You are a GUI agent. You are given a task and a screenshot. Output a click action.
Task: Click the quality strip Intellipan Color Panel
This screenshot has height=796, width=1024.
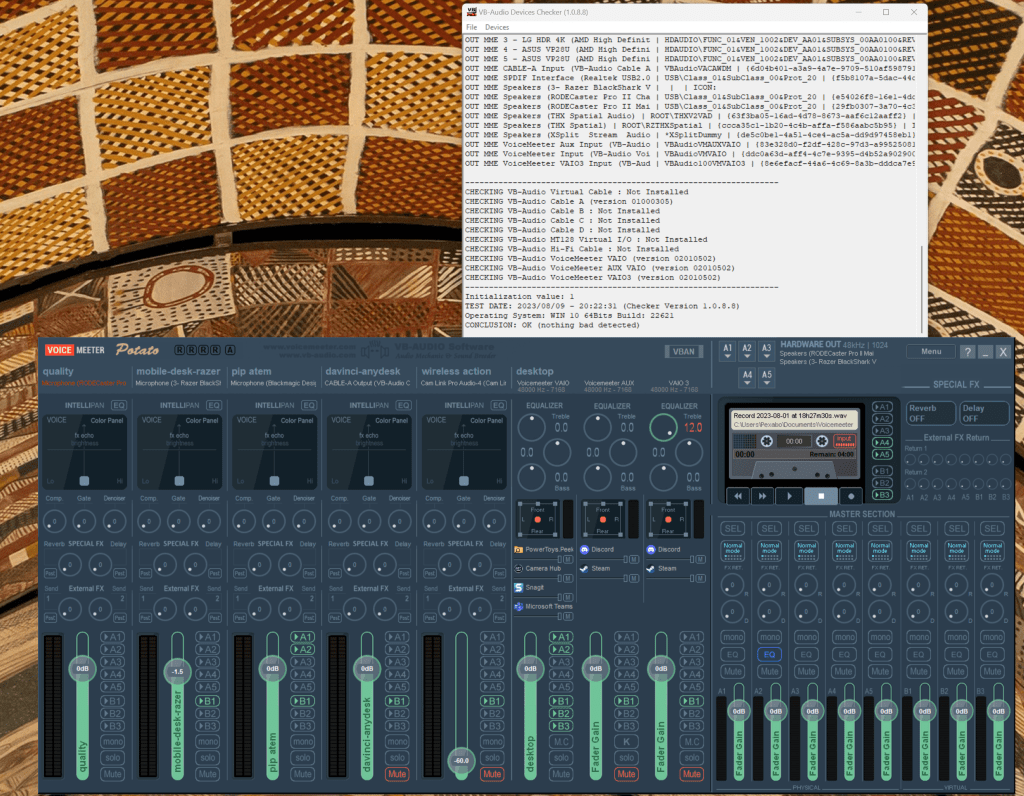click(x=84, y=451)
